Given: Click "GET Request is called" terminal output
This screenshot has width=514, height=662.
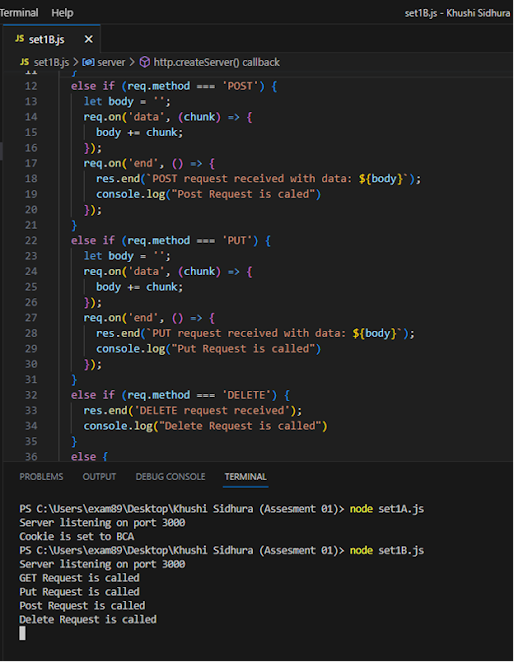Looking at the screenshot, I should pos(79,578).
